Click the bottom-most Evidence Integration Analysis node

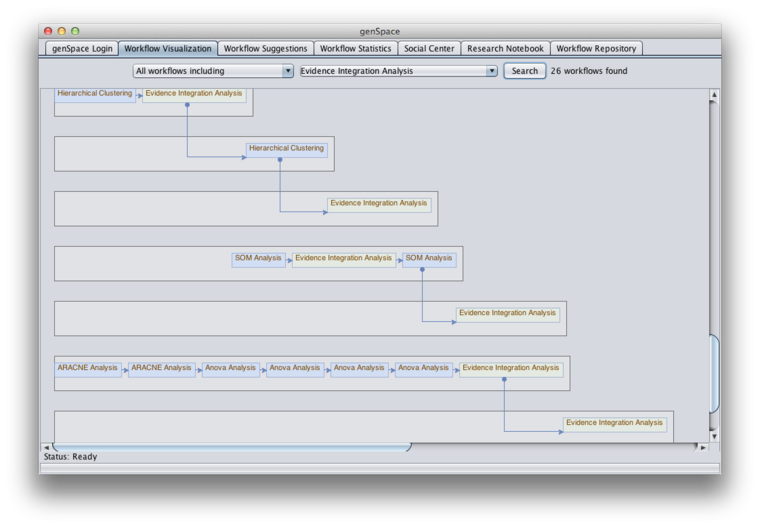pyautogui.click(x=614, y=423)
